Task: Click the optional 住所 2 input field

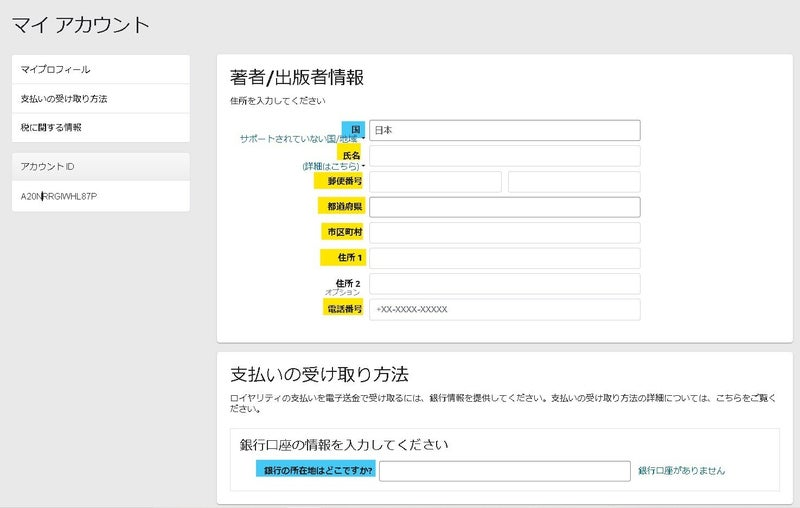Action: [504, 284]
